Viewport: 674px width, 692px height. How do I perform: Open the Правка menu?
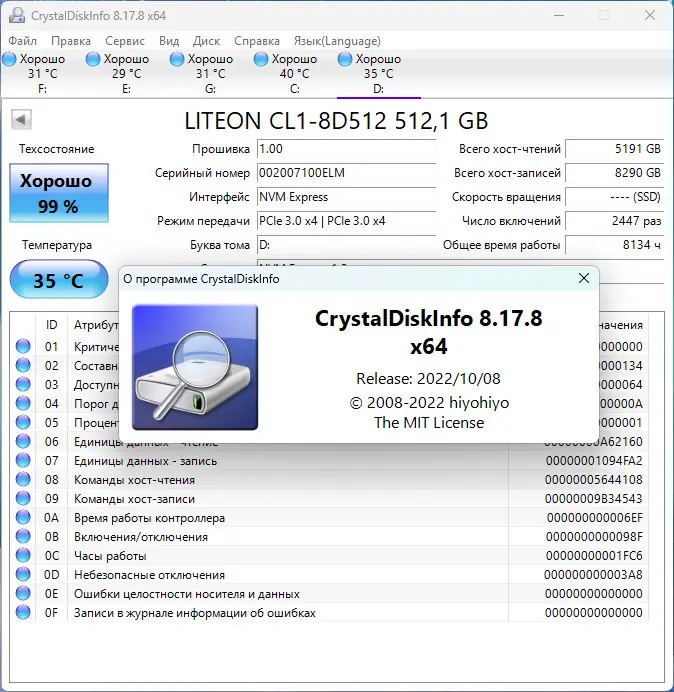(x=71, y=41)
